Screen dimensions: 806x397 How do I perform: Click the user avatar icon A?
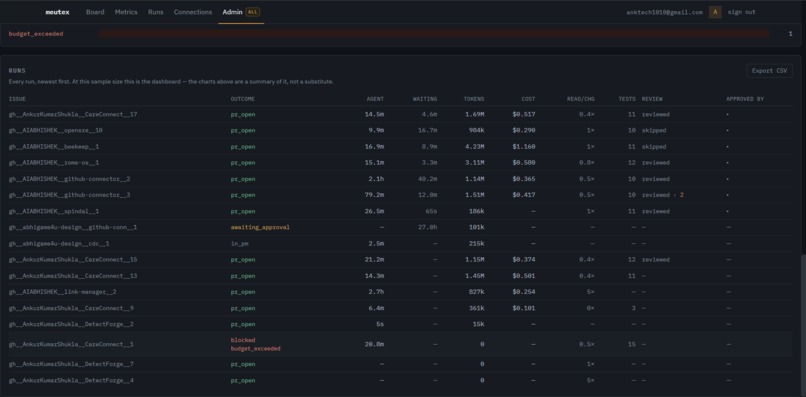click(715, 12)
